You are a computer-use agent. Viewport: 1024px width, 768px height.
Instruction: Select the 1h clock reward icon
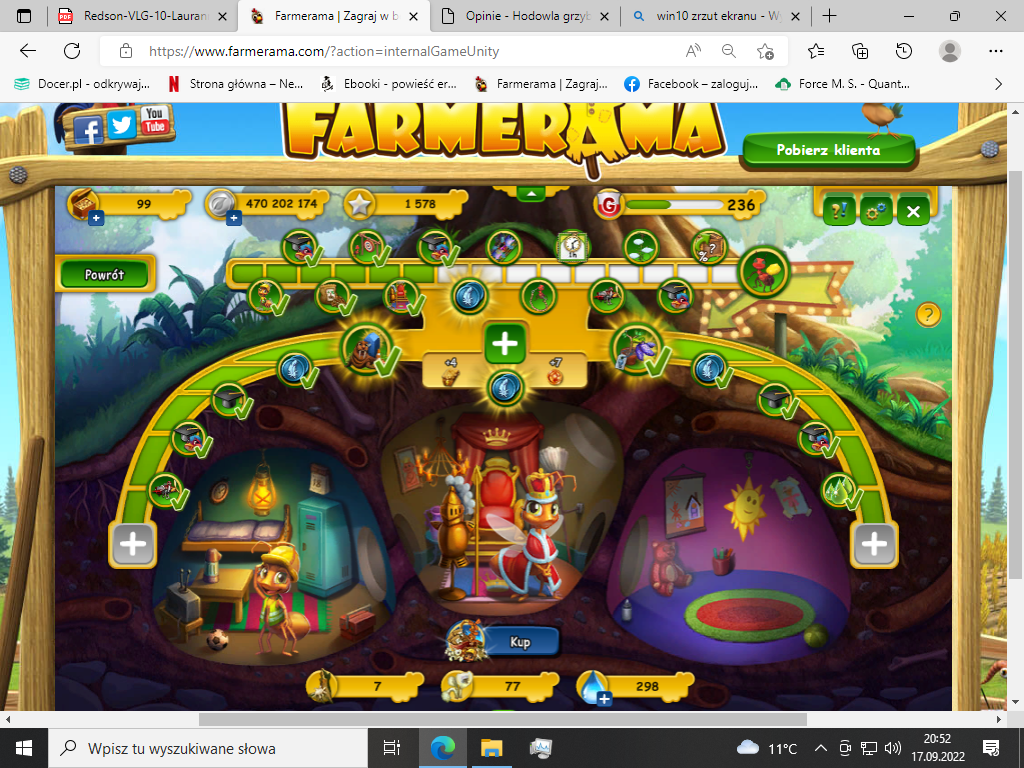[573, 247]
